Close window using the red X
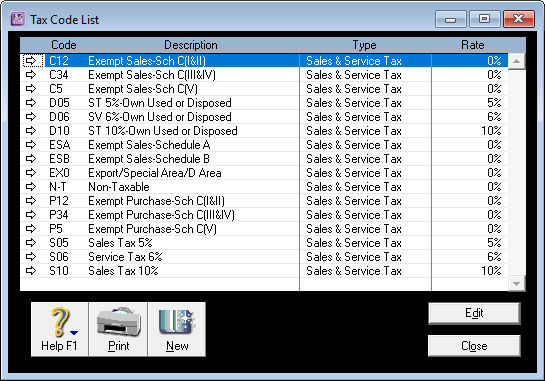The height and width of the screenshot is (381, 545). tap(519, 19)
